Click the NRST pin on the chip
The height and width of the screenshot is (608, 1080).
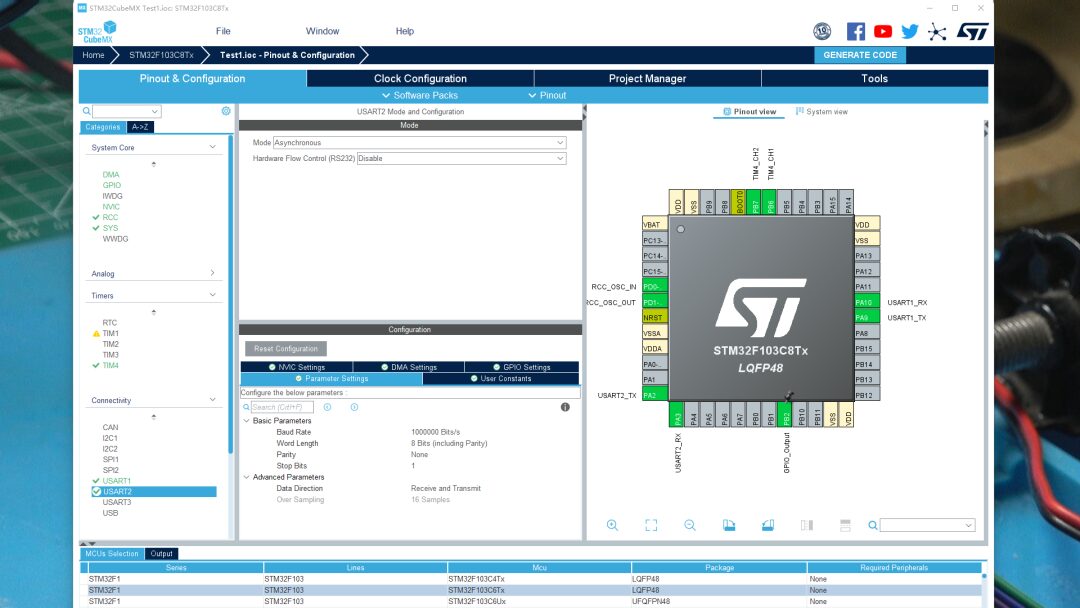click(654, 317)
